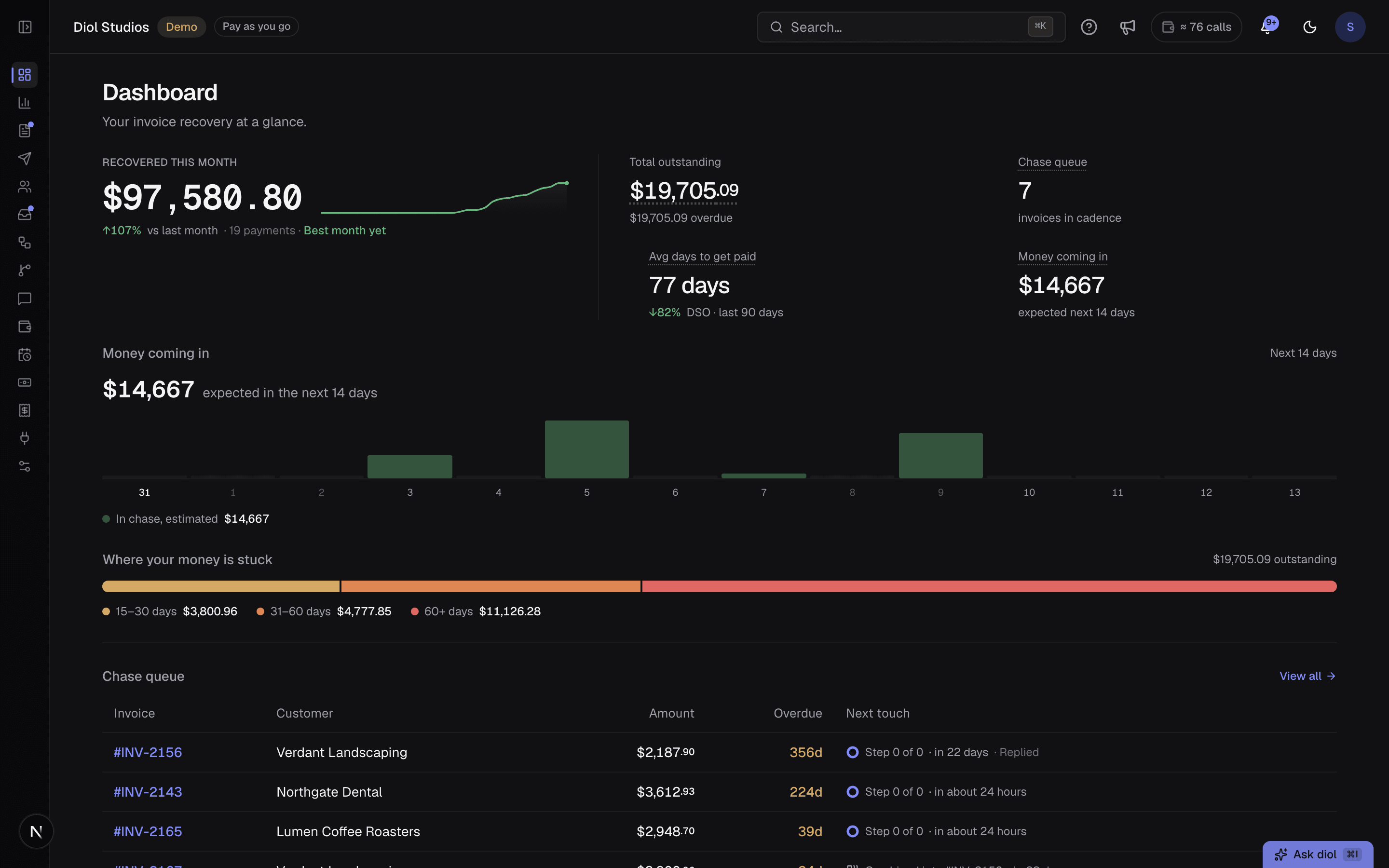Click the Chase queue stat label
Screen dimensions: 1389x868
point(1052,162)
